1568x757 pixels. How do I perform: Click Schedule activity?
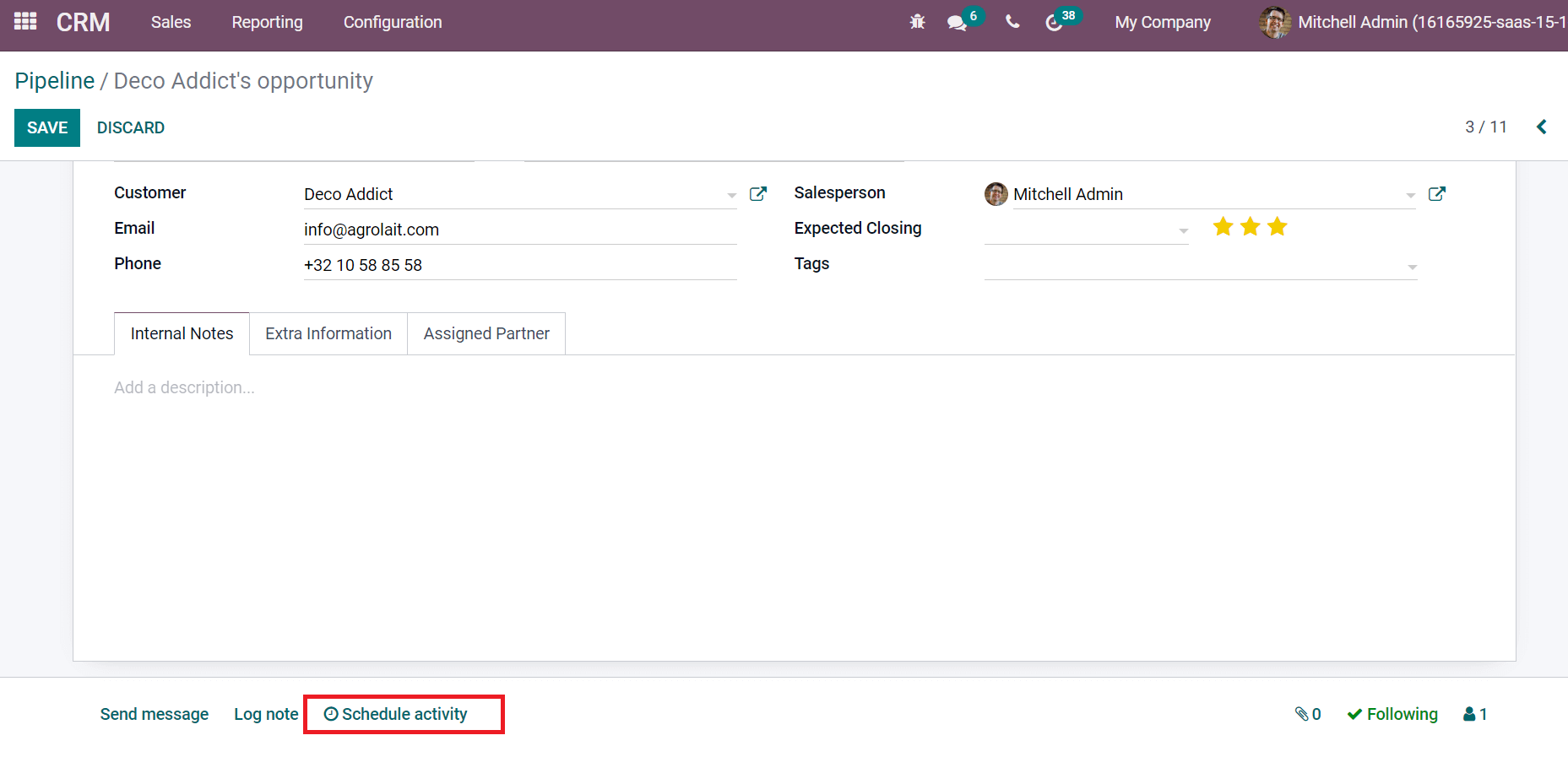396,714
